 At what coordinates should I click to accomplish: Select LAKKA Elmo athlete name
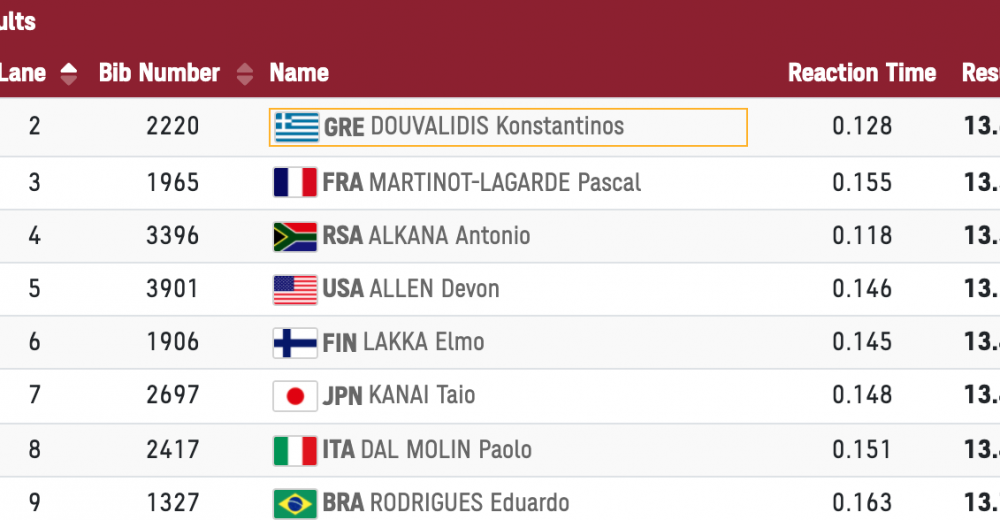coord(426,342)
